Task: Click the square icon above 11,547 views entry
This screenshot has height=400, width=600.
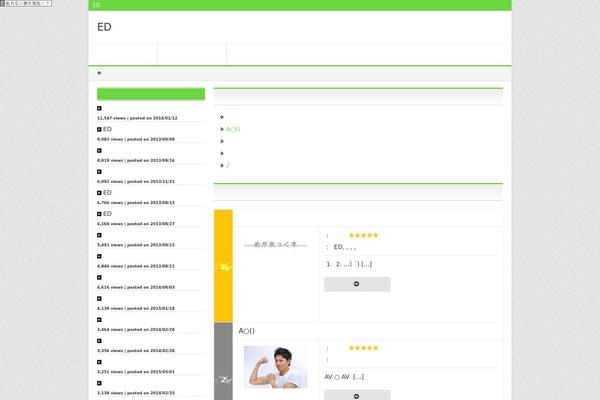Action: point(99,108)
